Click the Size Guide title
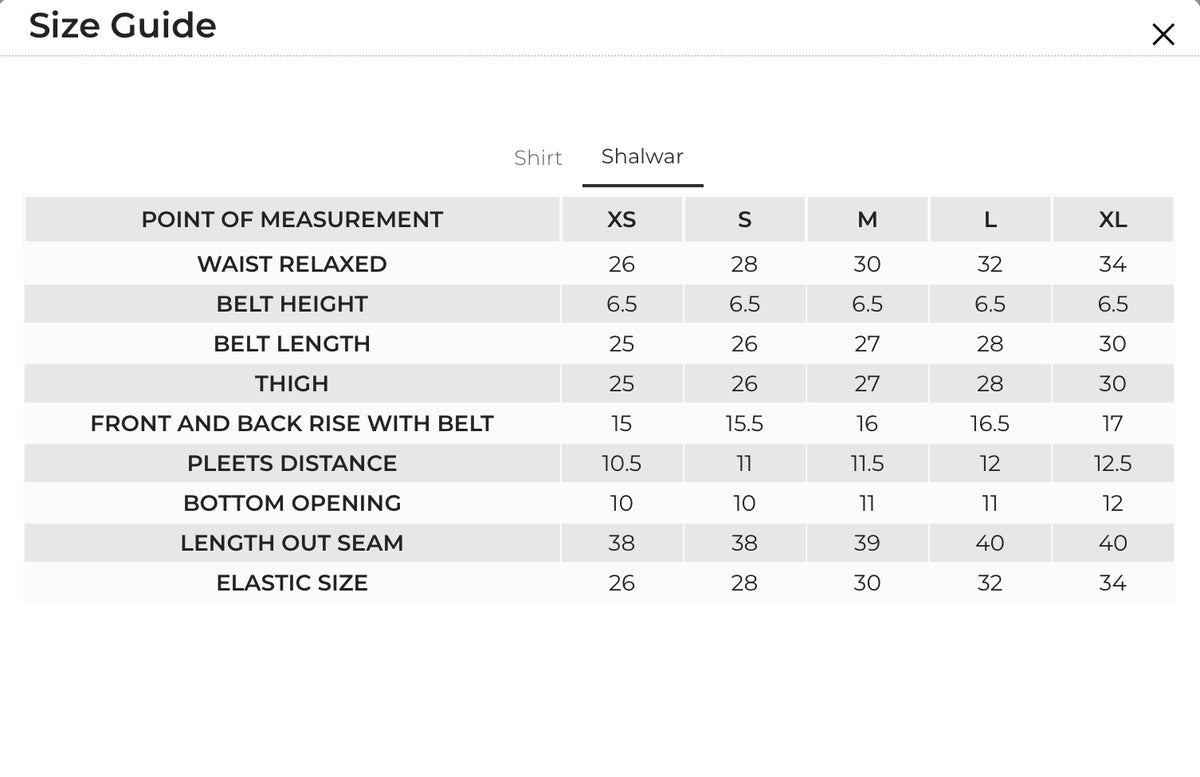This screenshot has height=777, width=1200. [123, 25]
